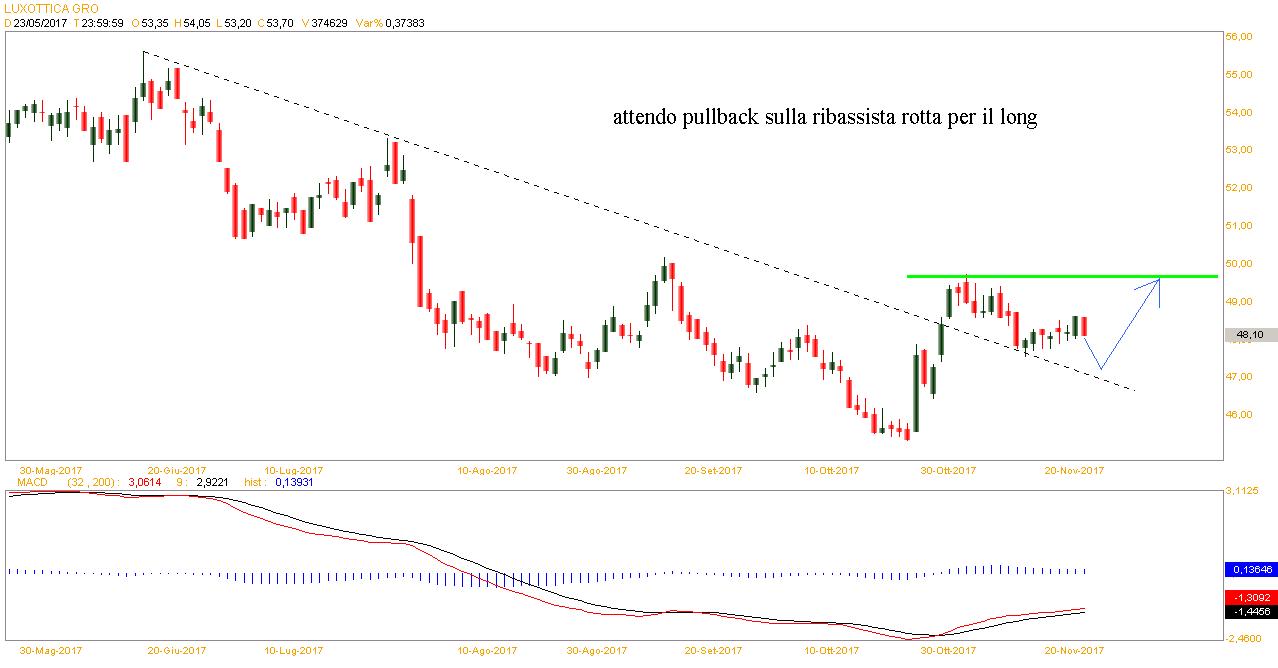Click the red MACD value tag -1,3092
Image resolution: width=1278 pixels, height=668 pixels.
(1251, 596)
